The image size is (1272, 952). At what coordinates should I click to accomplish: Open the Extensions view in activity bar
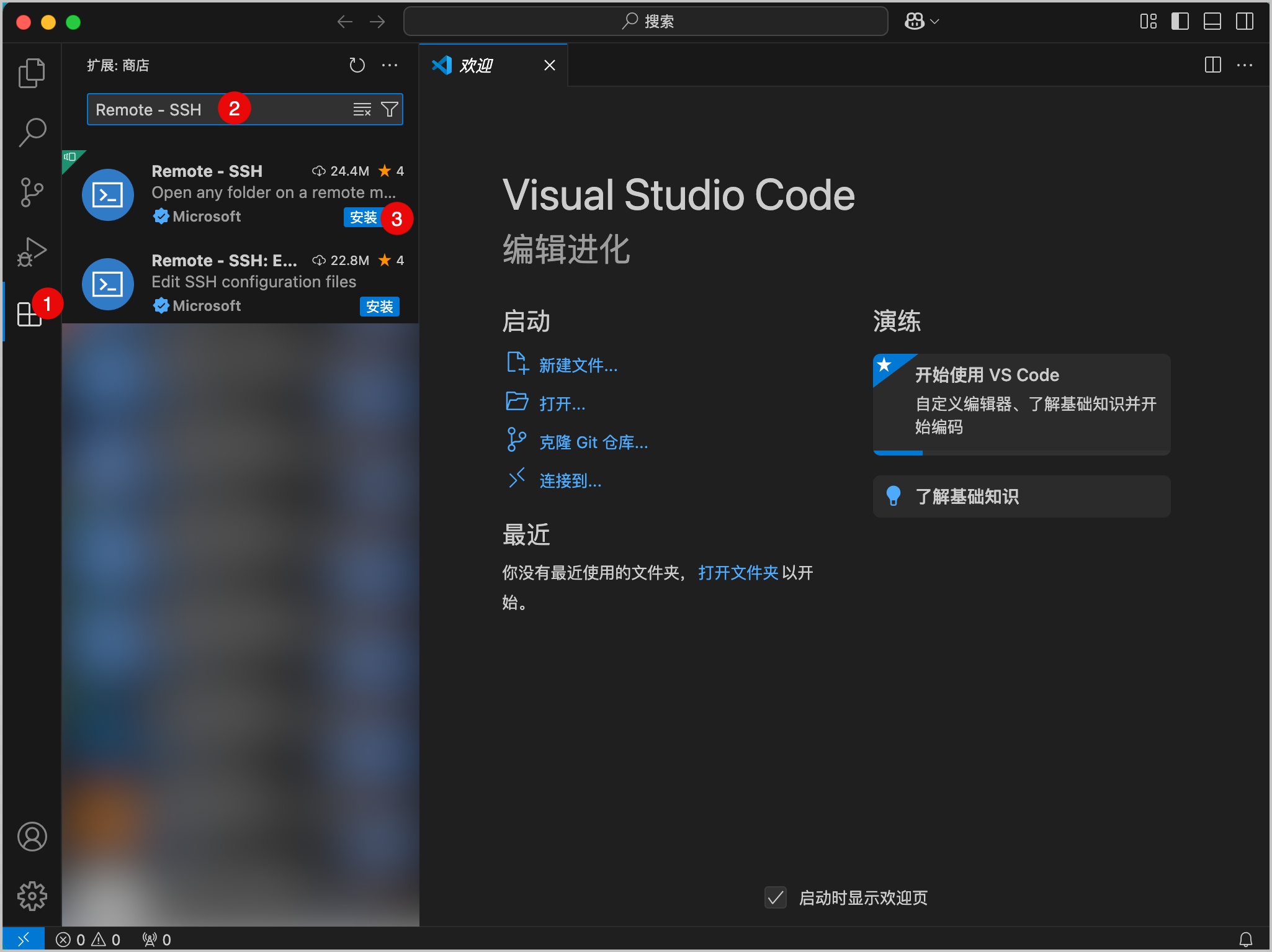coord(29,313)
